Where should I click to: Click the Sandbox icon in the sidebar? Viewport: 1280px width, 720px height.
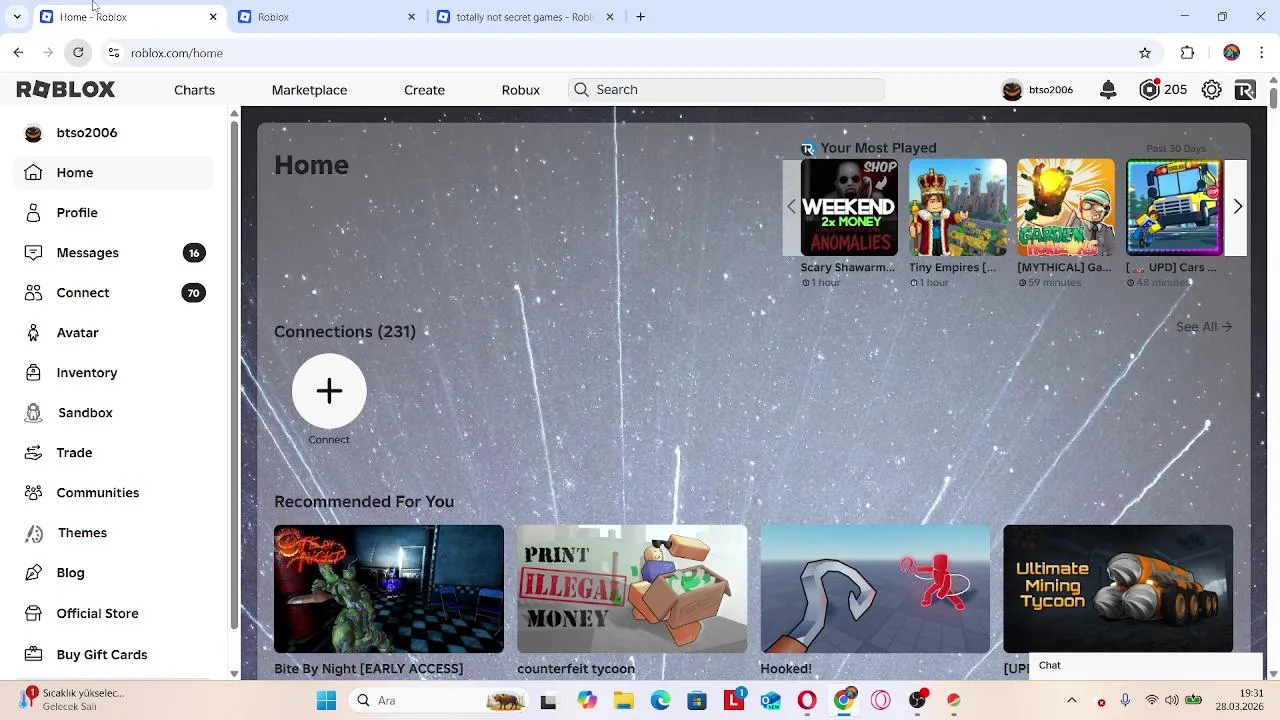click(34, 412)
